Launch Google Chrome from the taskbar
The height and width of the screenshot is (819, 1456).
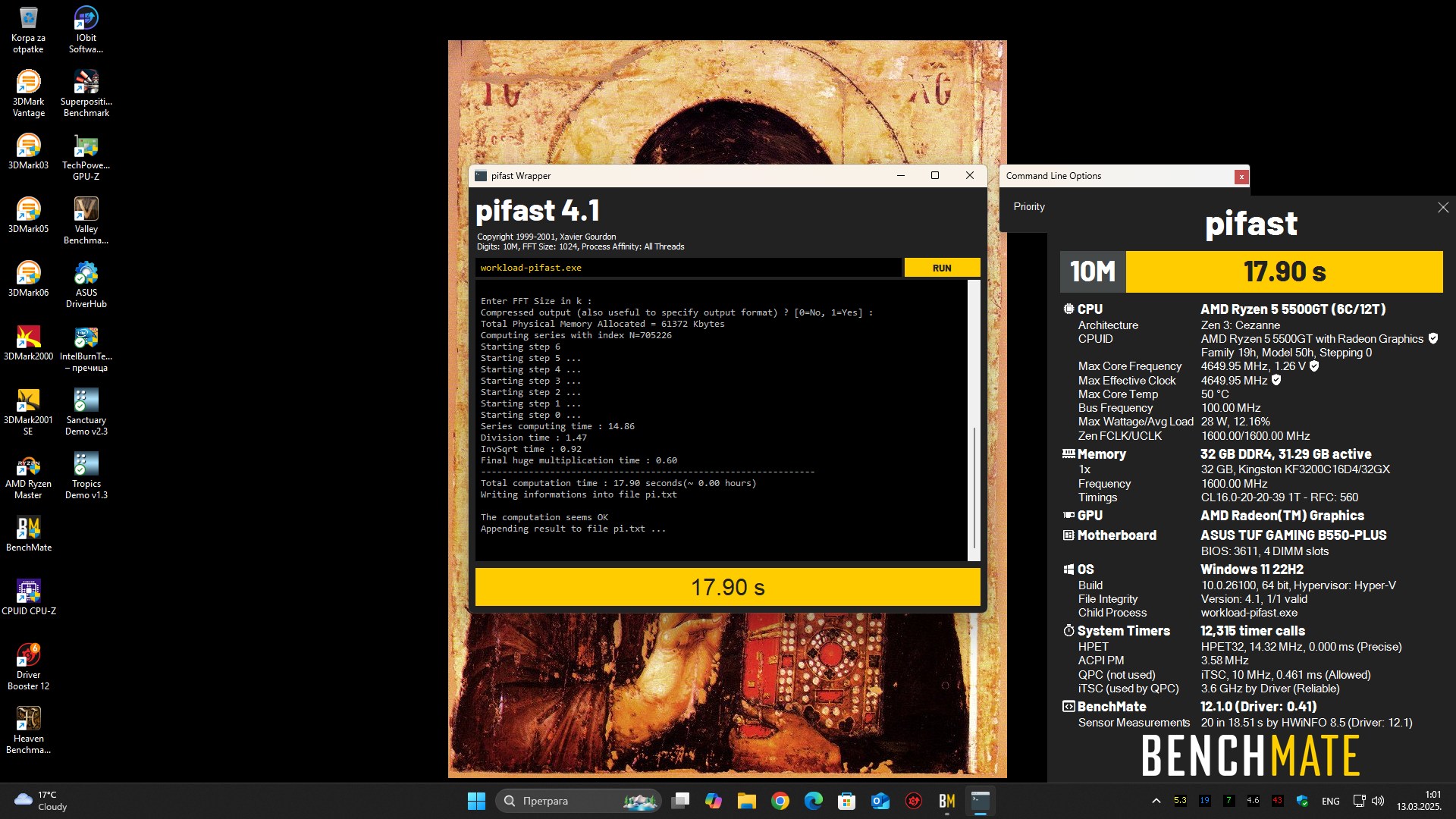pyautogui.click(x=780, y=801)
